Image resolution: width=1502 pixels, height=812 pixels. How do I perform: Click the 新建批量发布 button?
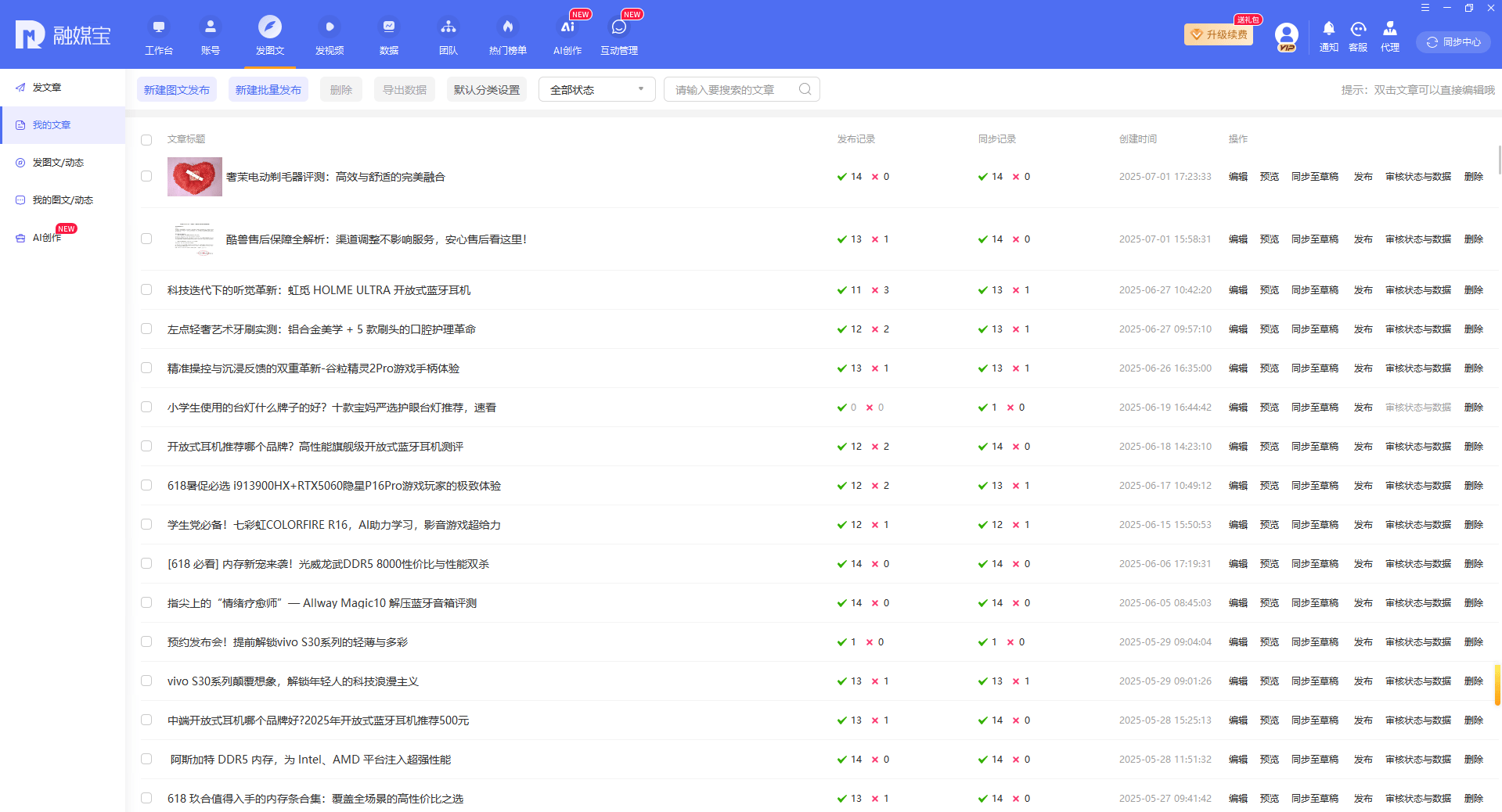click(x=268, y=90)
